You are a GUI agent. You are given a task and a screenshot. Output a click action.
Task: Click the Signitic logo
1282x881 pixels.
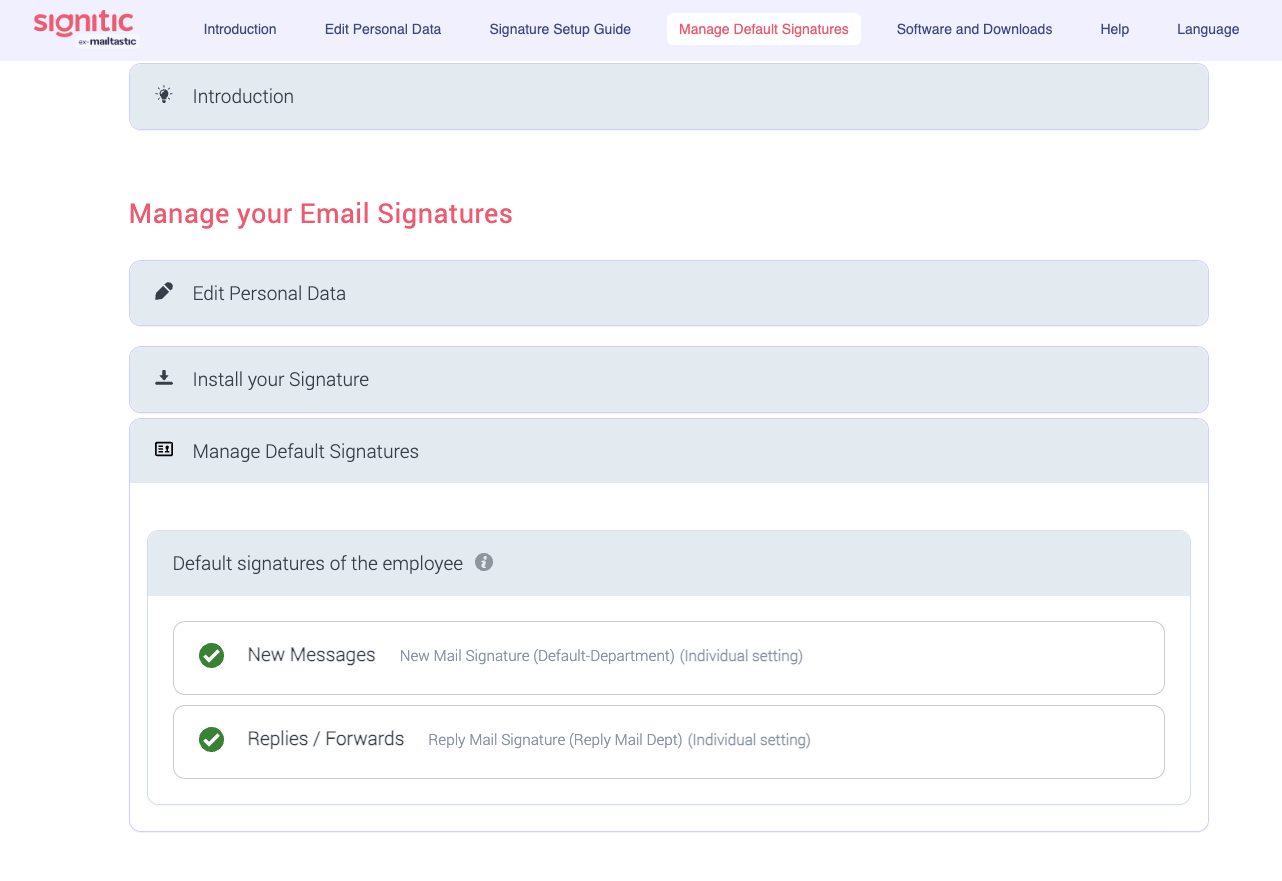point(84,27)
